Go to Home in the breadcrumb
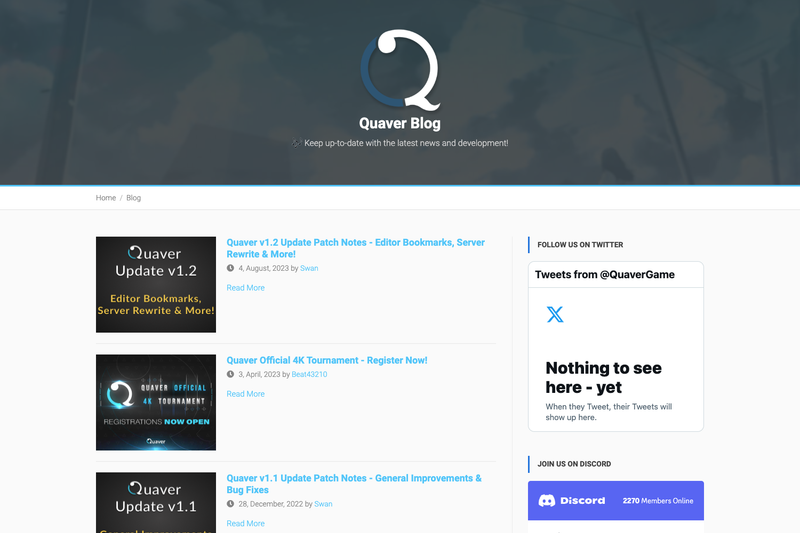This screenshot has height=533, width=800. [x=106, y=198]
